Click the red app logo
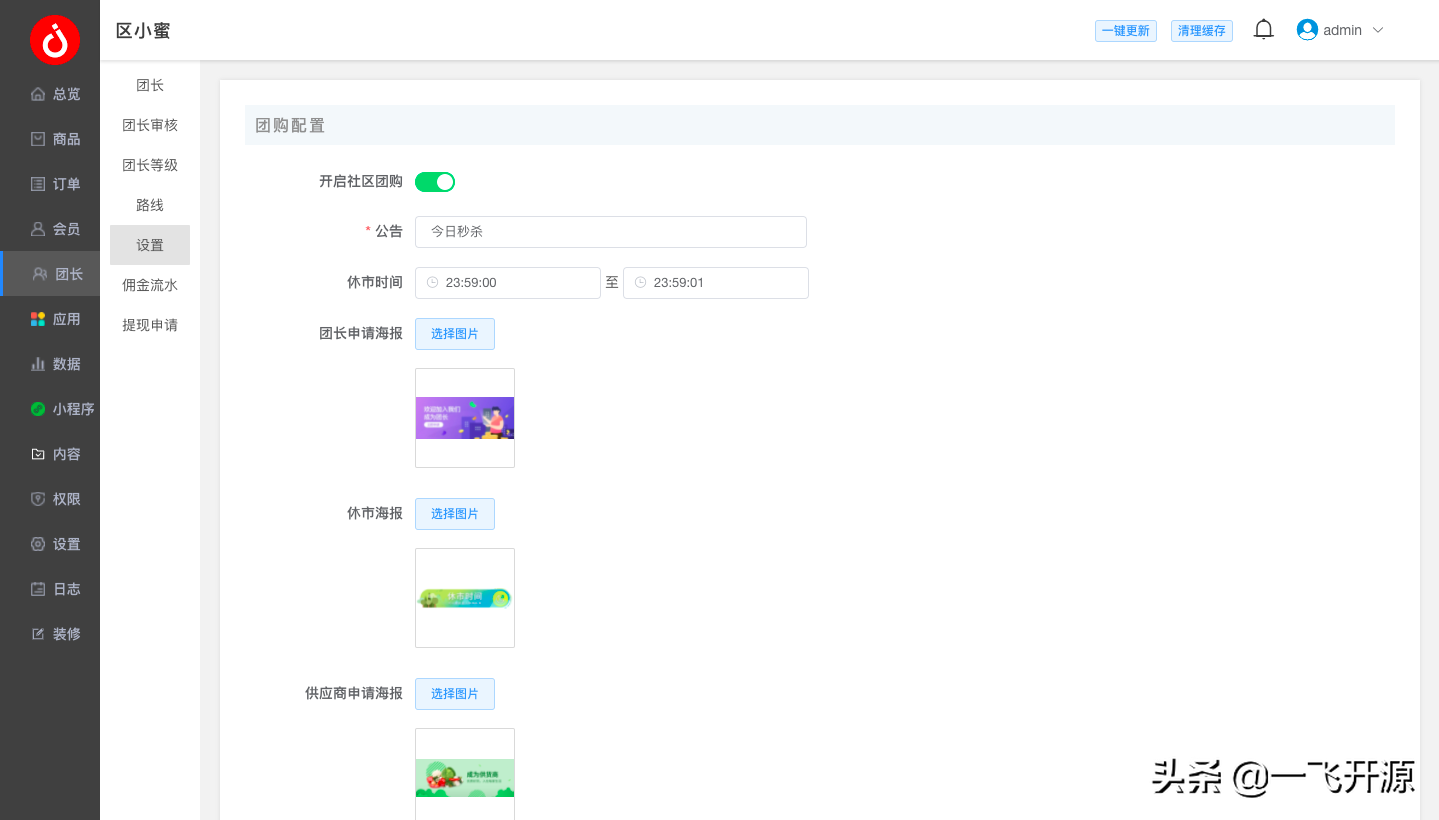The width and height of the screenshot is (1439, 820). (x=54, y=40)
